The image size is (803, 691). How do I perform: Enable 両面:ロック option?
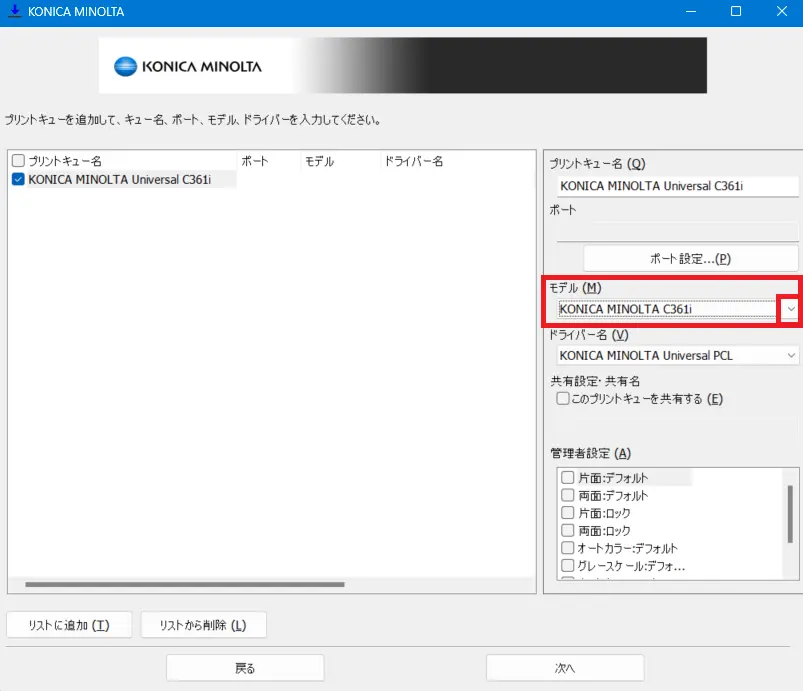click(x=568, y=531)
